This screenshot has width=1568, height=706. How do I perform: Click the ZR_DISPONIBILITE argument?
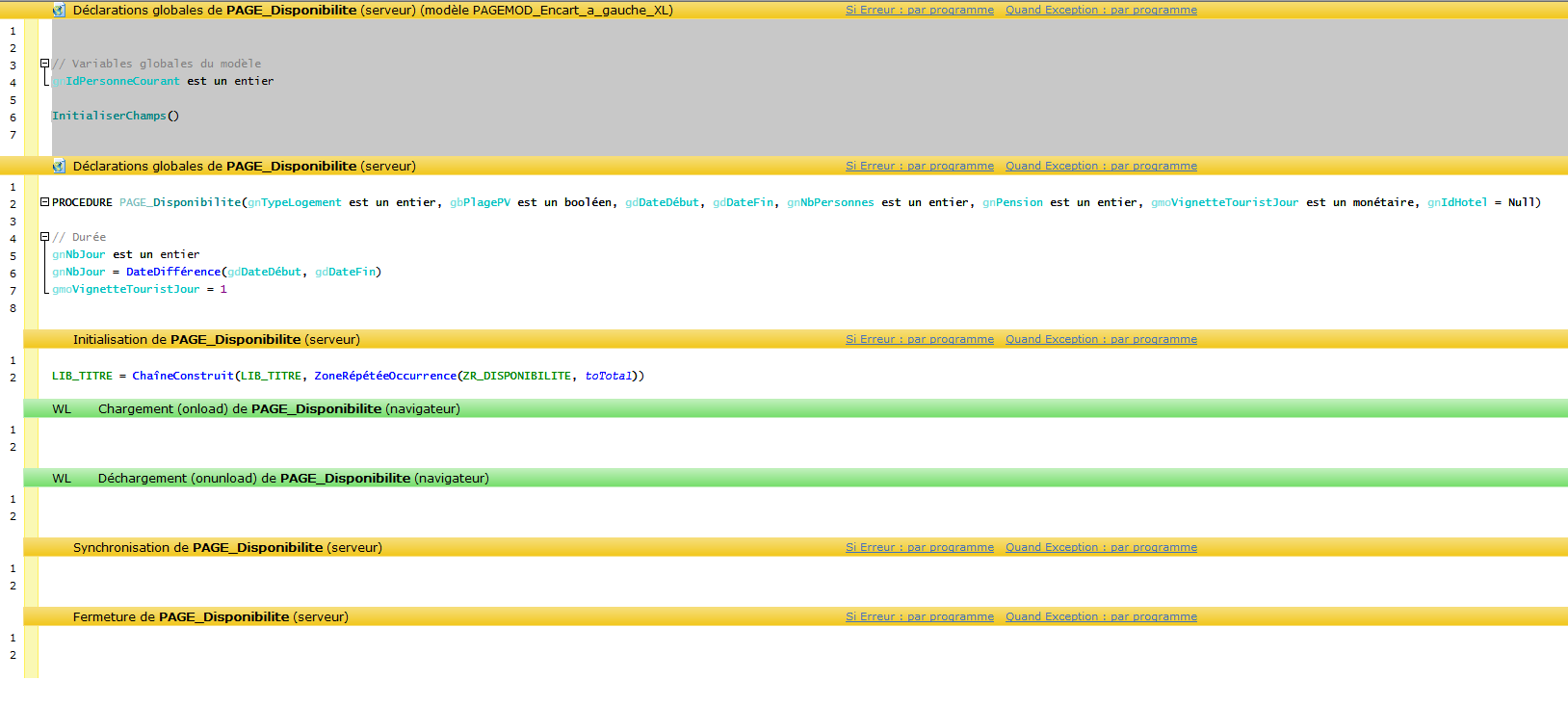(x=517, y=376)
